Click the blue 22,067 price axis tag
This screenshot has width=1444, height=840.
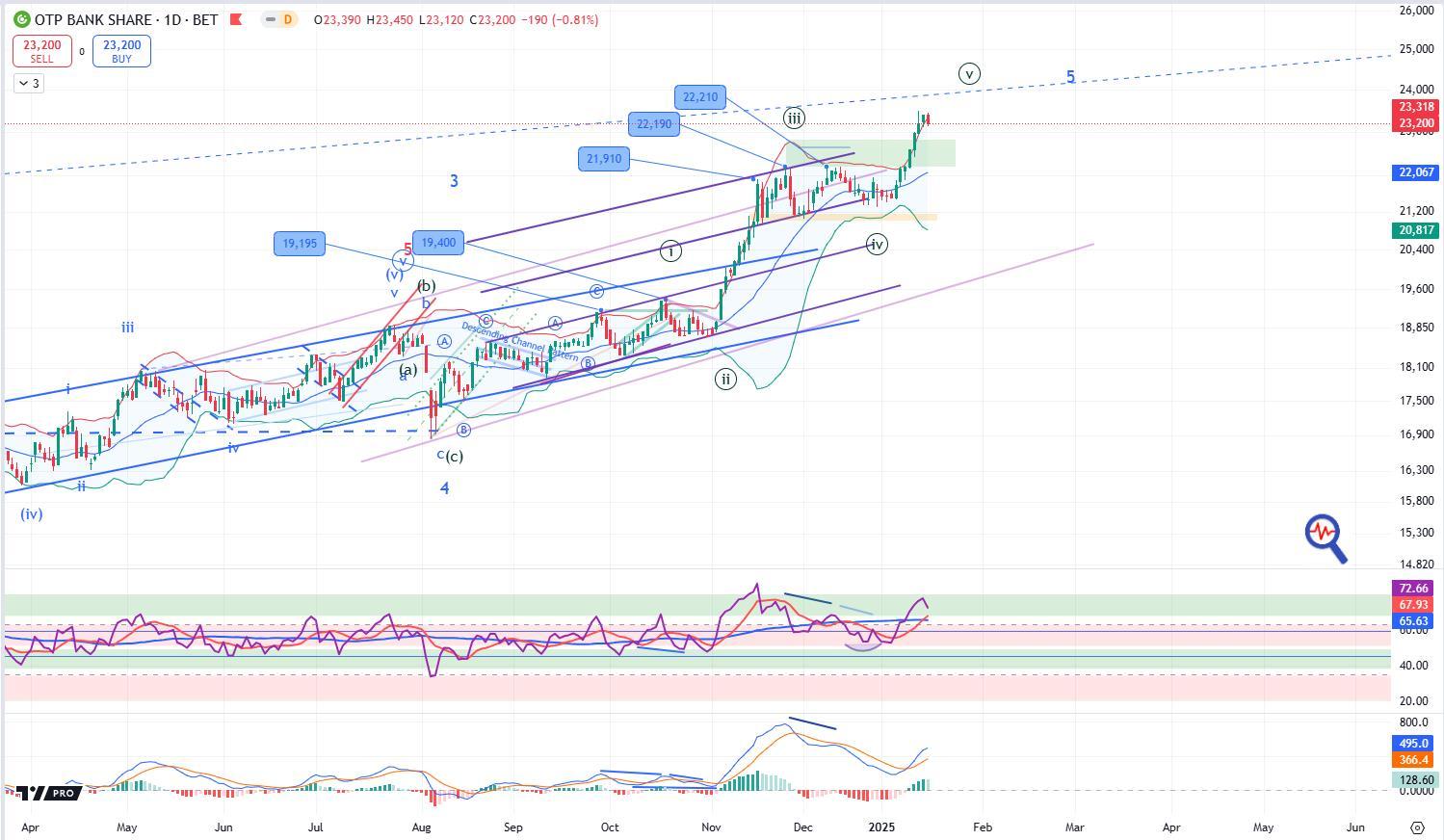click(x=1416, y=172)
